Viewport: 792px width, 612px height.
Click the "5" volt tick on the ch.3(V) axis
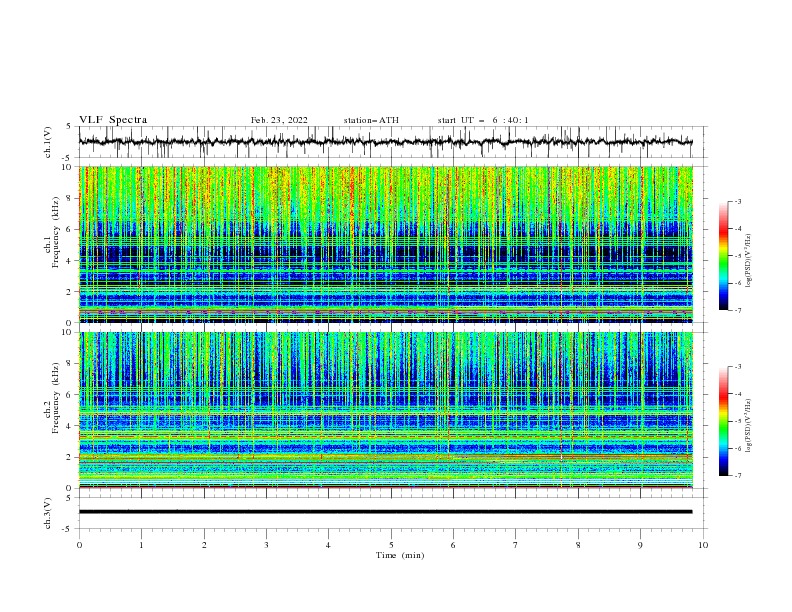pyautogui.click(x=68, y=498)
